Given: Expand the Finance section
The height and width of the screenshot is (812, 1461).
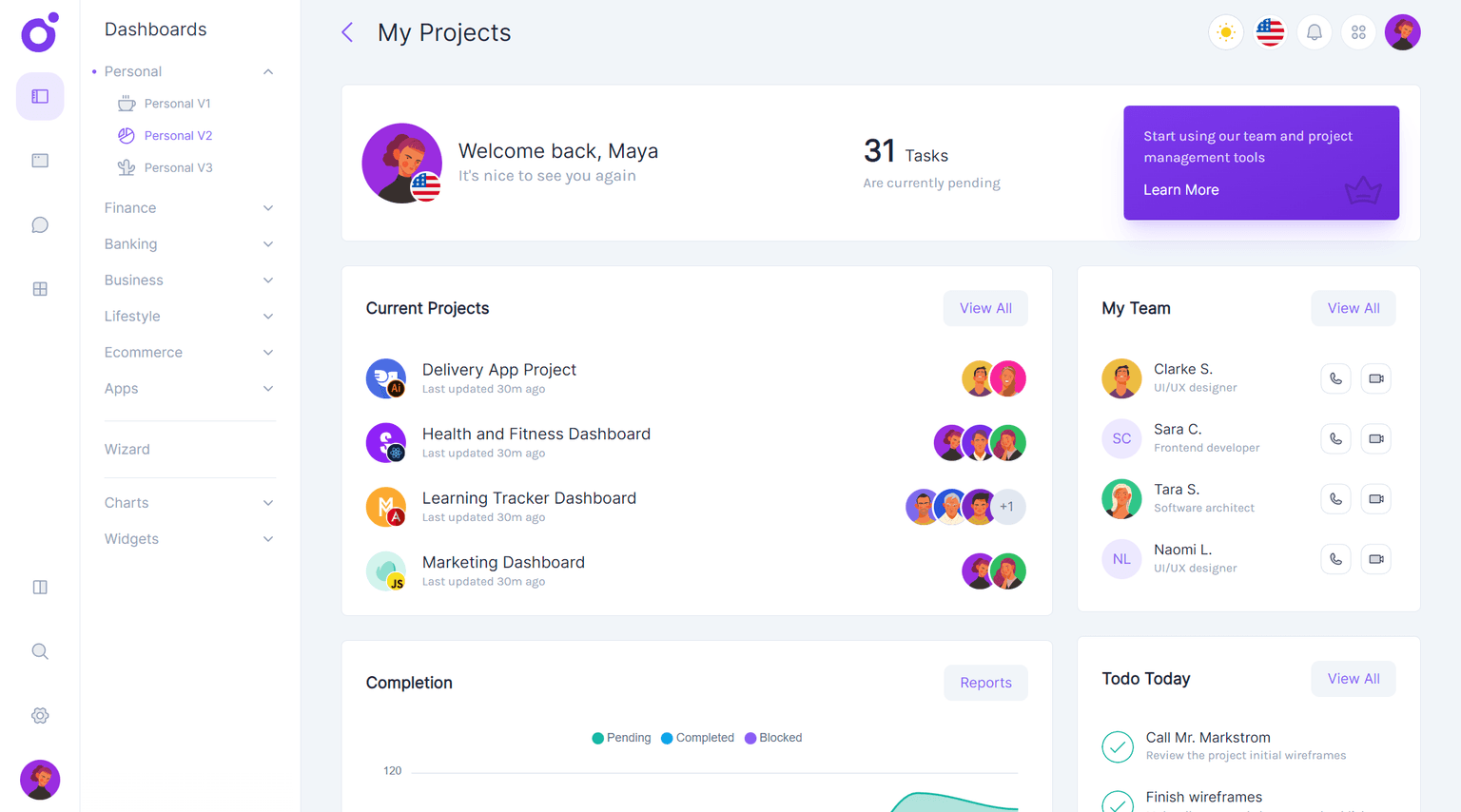Looking at the screenshot, I should tap(129, 207).
